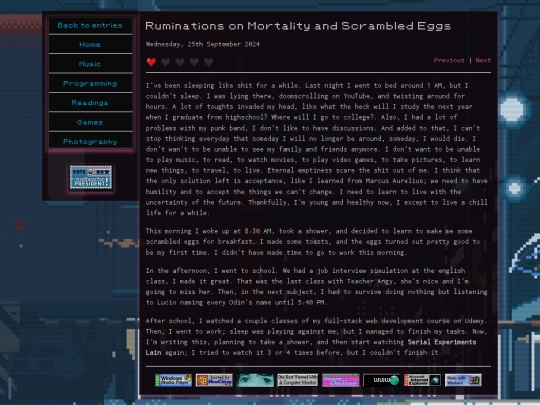This screenshot has height=405, width=540.
Task: Open the Readings section
Action: point(90,103)
